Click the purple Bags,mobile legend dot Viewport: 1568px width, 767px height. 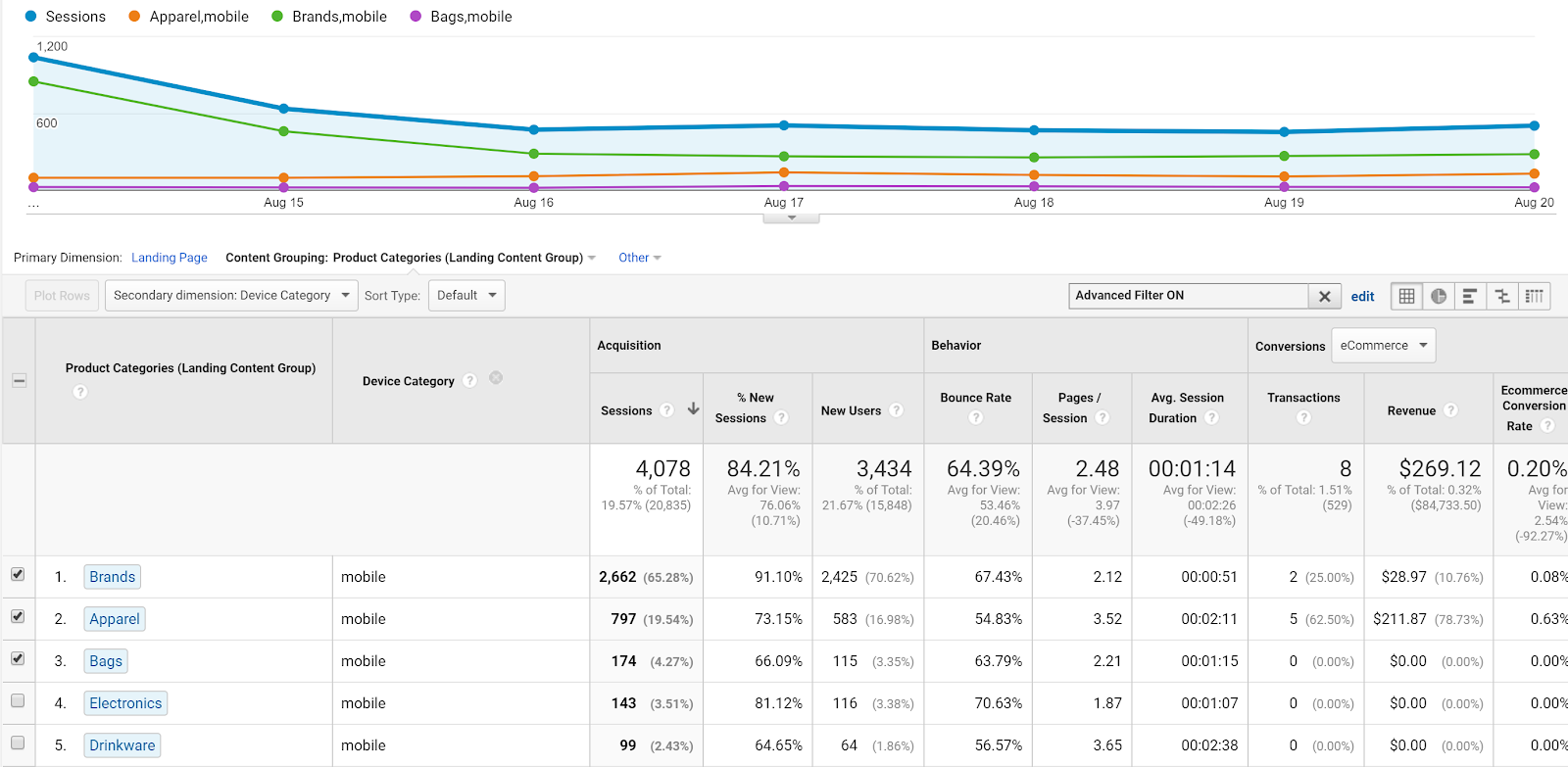(x=416, y=17)
